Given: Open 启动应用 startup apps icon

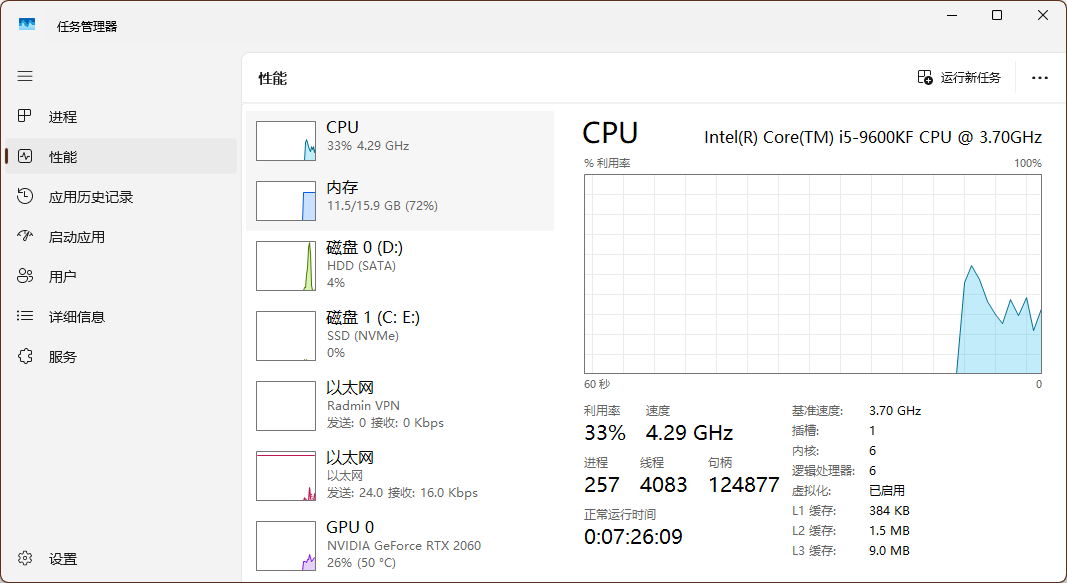Looking at the screenshot, I should [x=26, y=237].
